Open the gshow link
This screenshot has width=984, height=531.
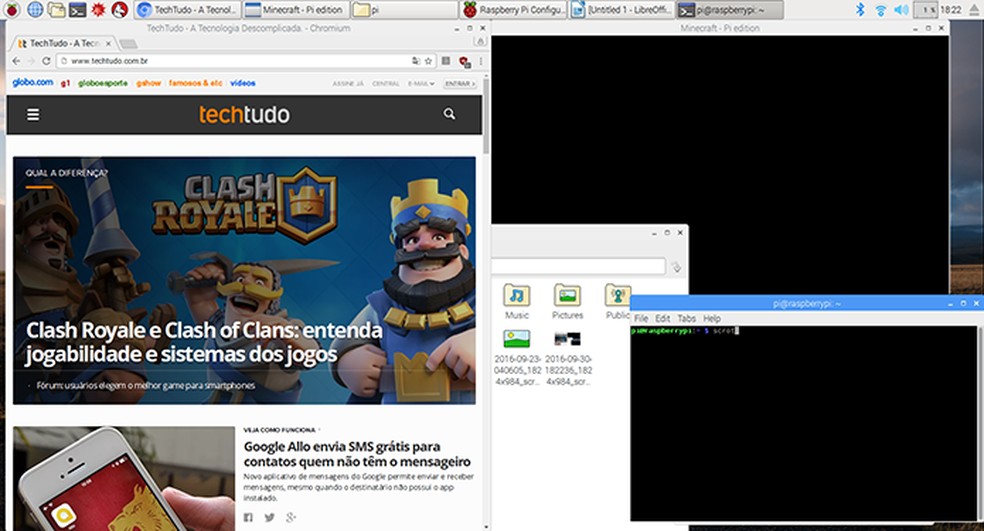[x=149, y=83]
